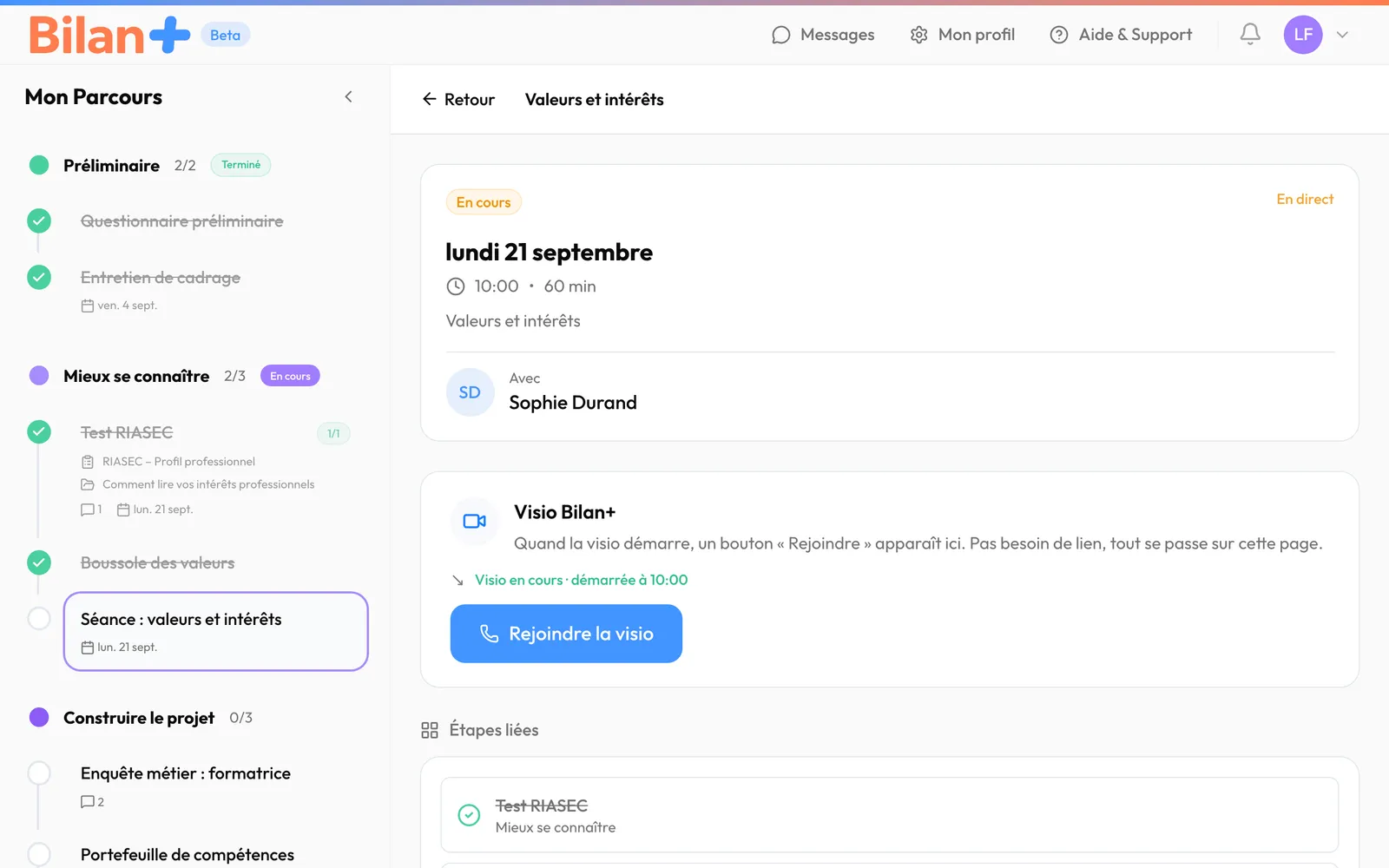Viewport: 1389px width, 868px height.
Task: Click the video camera icon
Action: coord(475,521)
